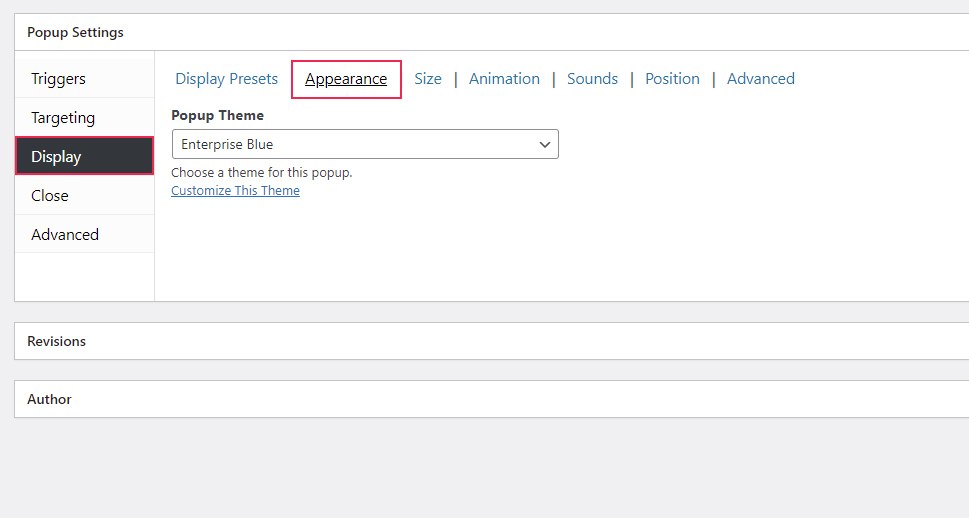
Task: Open the Enterprise Blue theme dropdown
Action: click(364, 144)
